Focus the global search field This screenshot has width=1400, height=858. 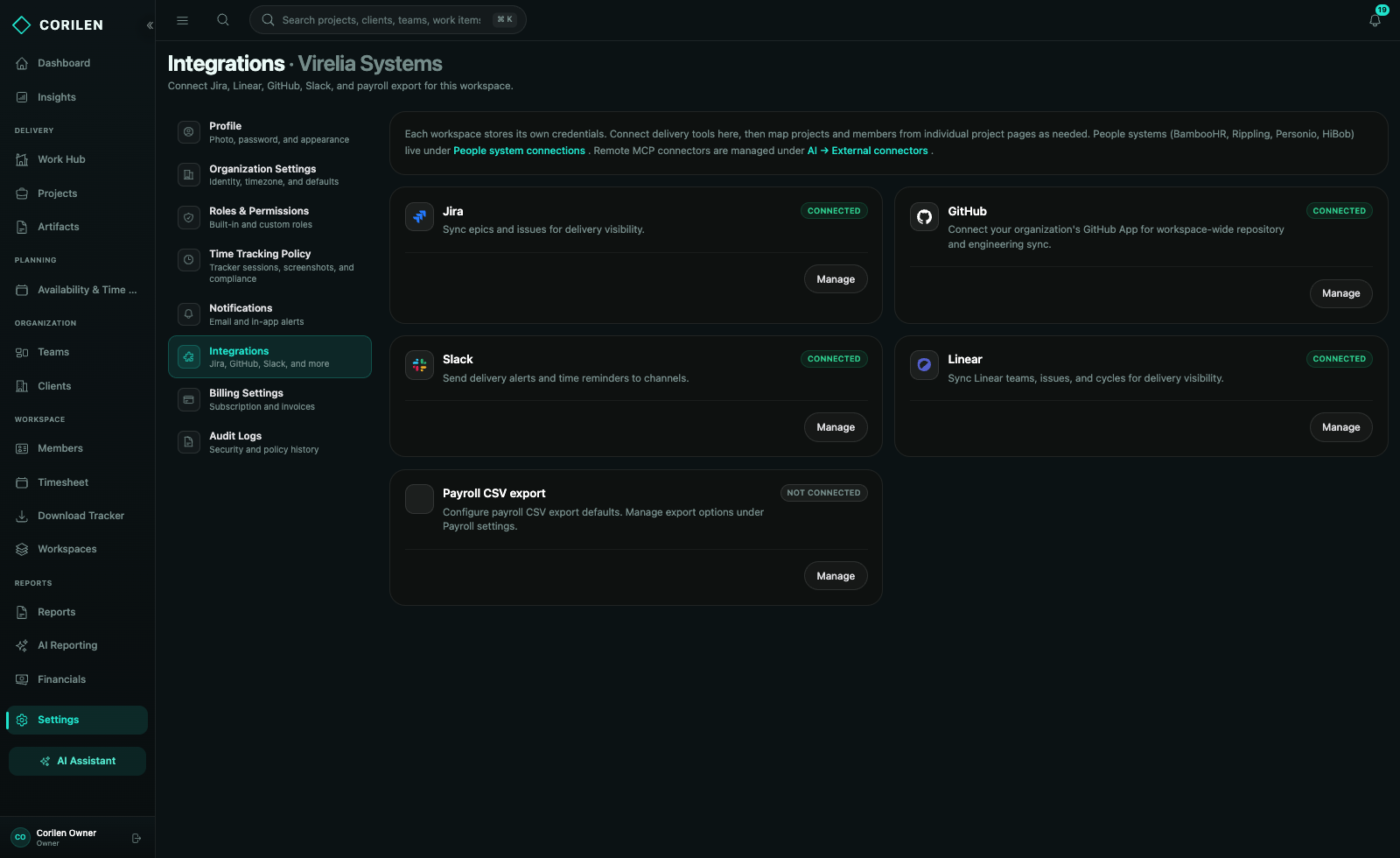(388, 20)
